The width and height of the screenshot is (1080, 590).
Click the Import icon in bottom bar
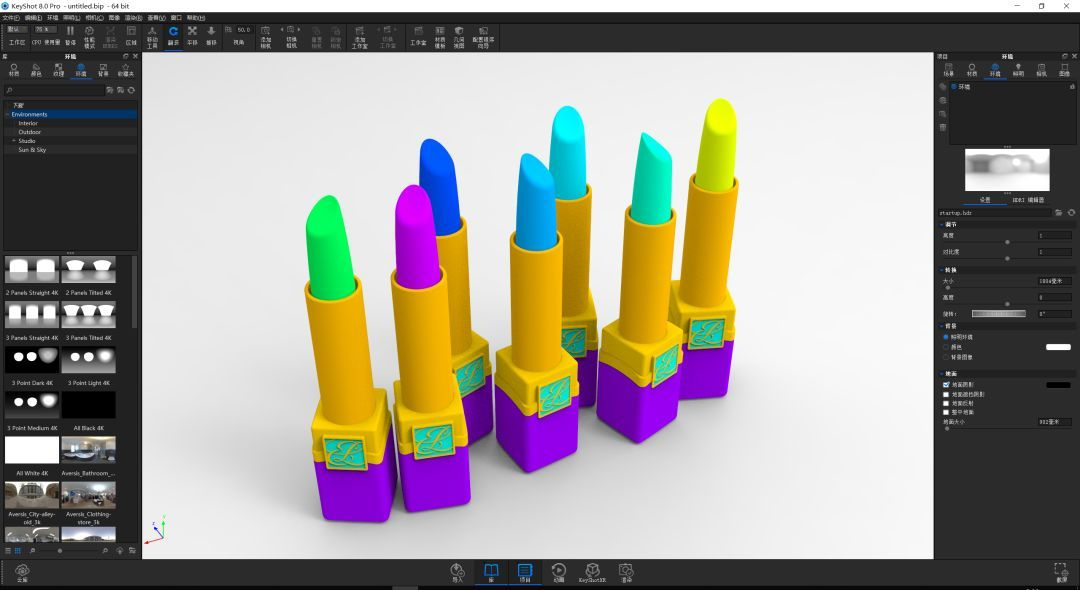coord(458,571)
